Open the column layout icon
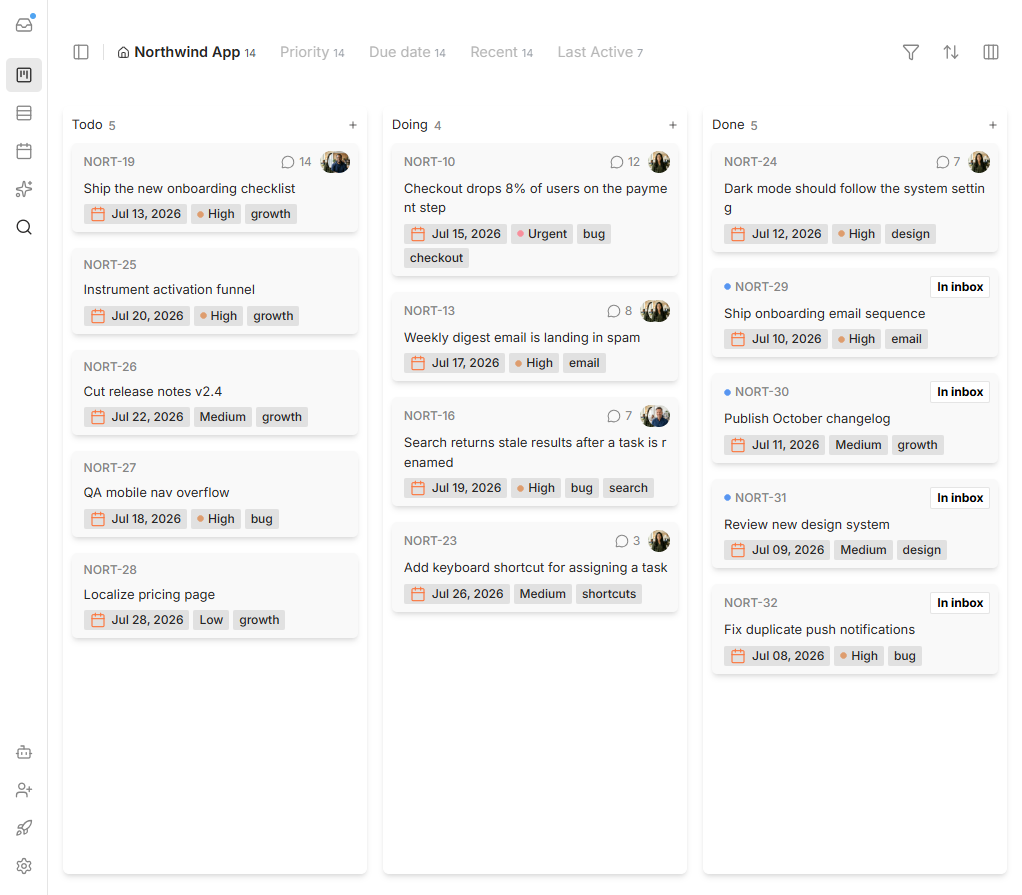Image resolution: width=1022 pixels, height=895 pixels. [x=991, y=52]
